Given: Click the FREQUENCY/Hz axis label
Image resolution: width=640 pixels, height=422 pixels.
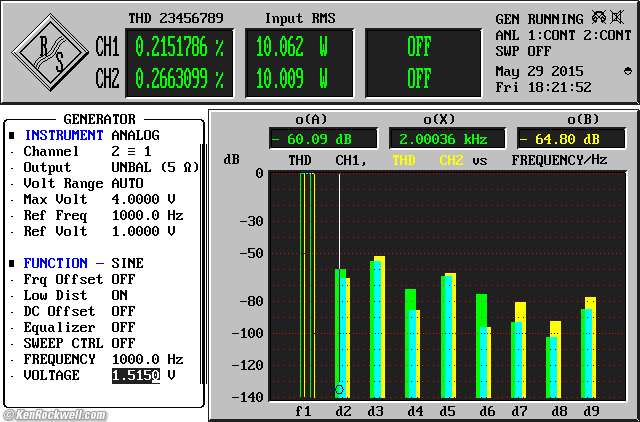Looking at the screenshot, I should (x=559, y=160).
